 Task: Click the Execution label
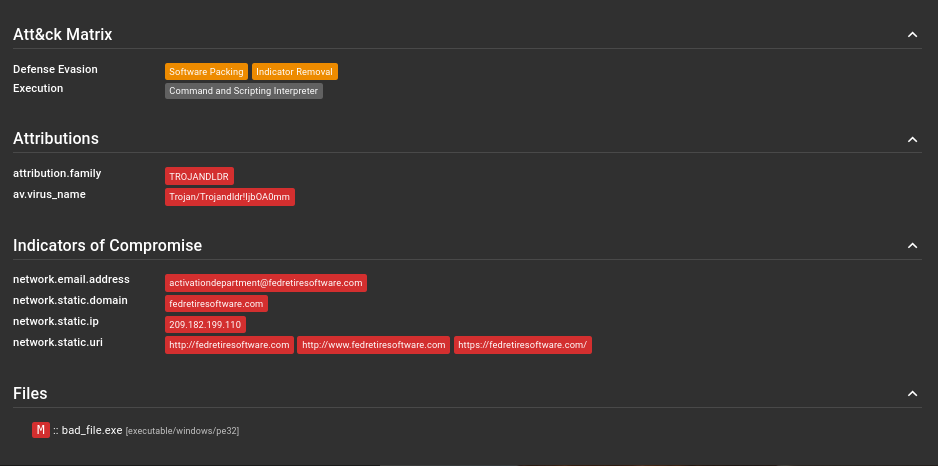pos(38,89)
